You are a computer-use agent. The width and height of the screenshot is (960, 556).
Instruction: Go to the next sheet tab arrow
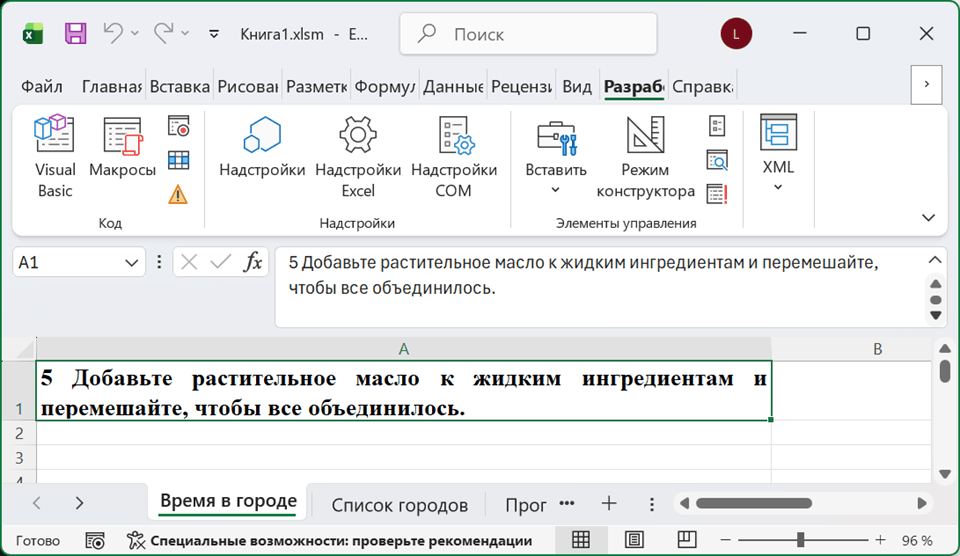tap(79, 503)
